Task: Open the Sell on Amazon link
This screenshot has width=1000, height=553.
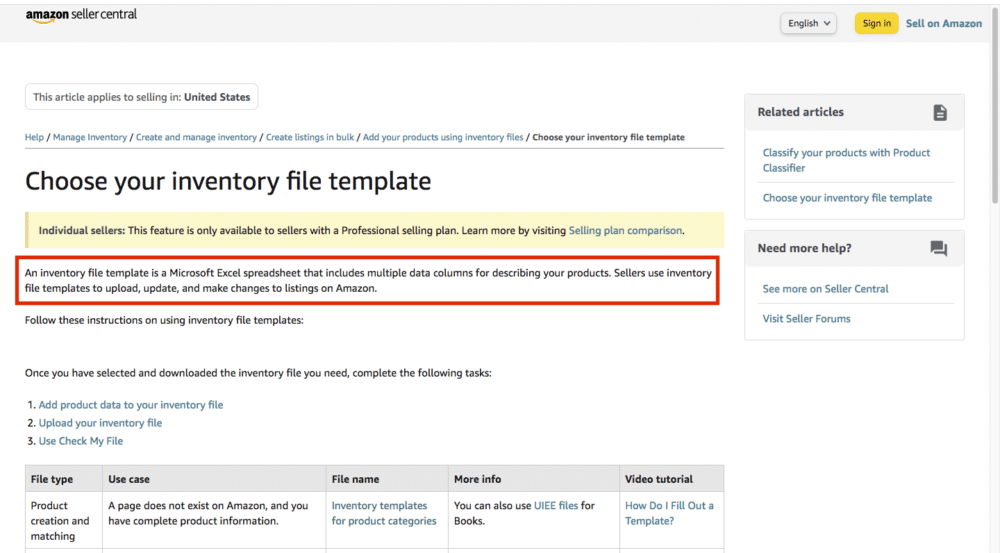Action: pos(943,24)
